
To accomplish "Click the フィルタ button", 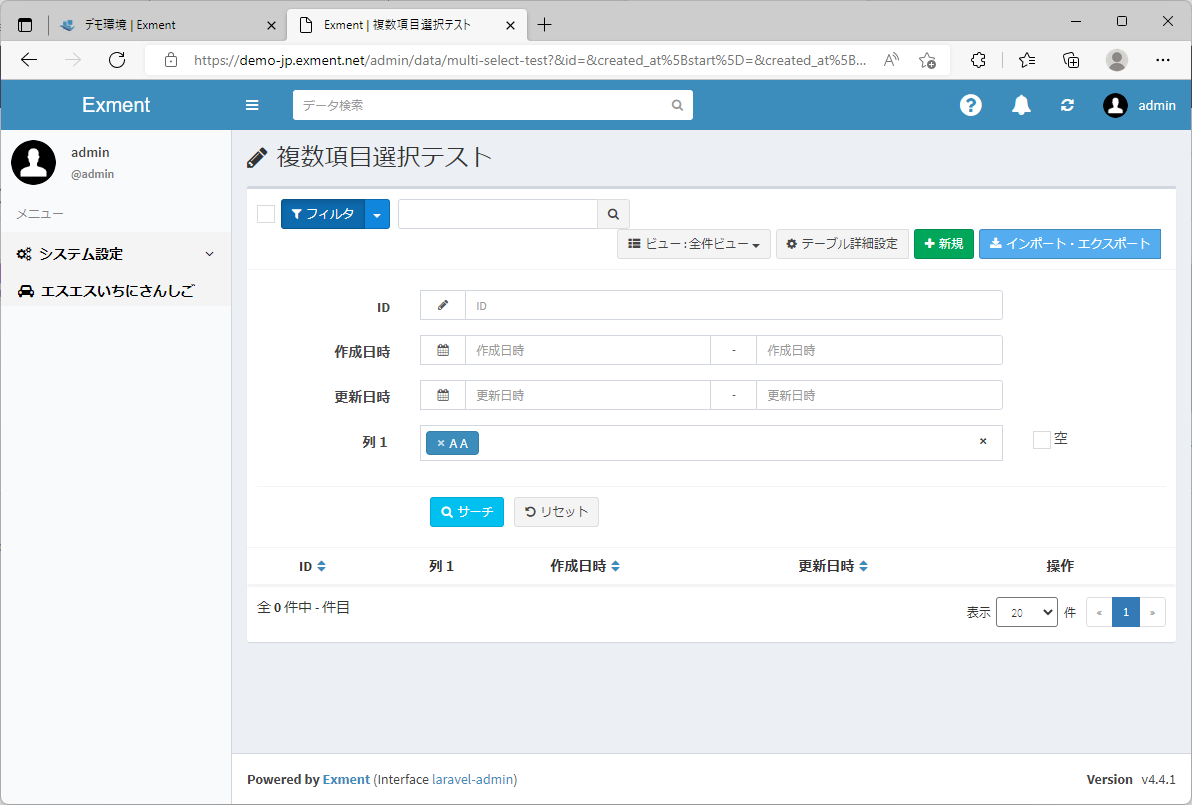I will tap(323, 214).
